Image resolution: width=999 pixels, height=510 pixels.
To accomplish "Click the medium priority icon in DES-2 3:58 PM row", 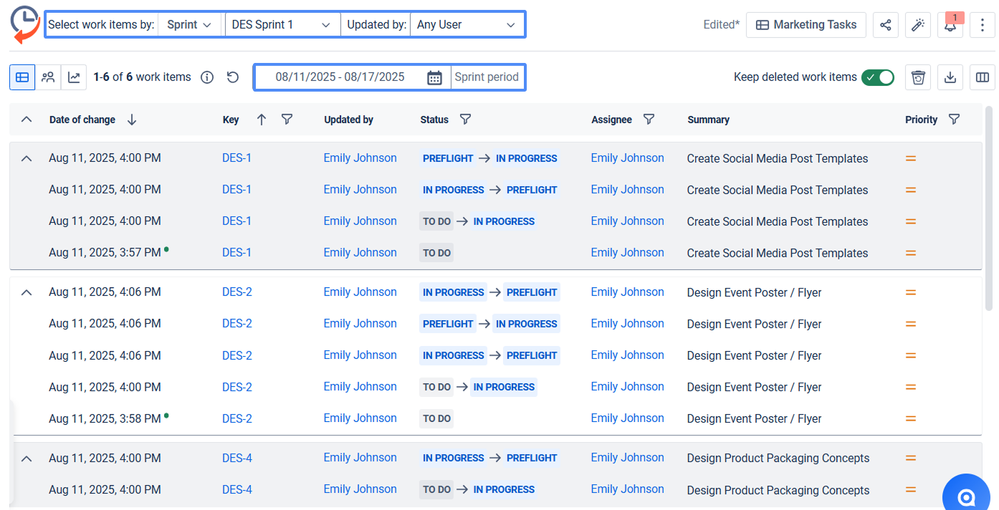I will (910, 418).
